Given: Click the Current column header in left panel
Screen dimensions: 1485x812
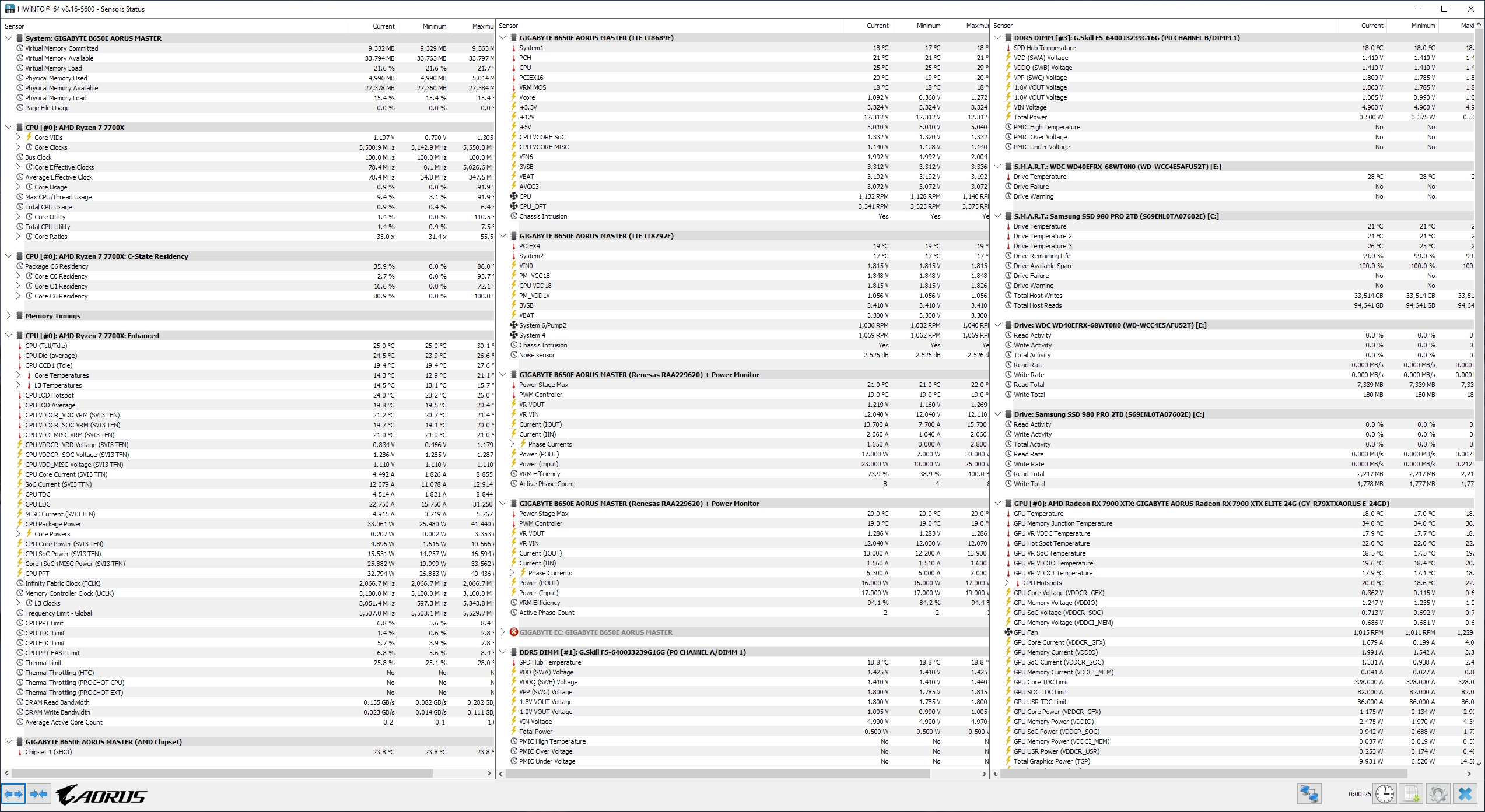Looking at the screenshot, I should [x=383, y=26].
